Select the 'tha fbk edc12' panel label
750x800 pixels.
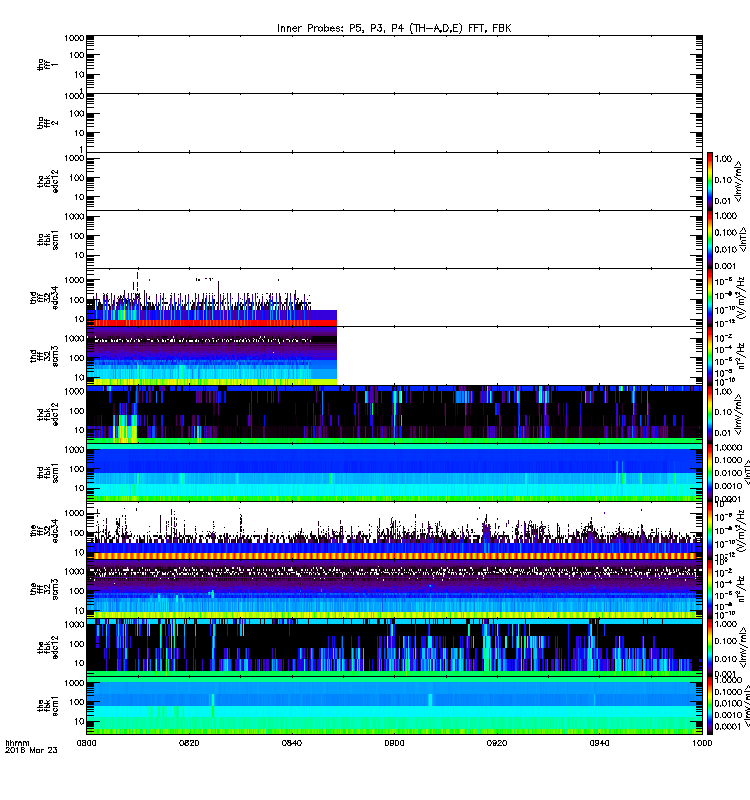click(47, 182)
